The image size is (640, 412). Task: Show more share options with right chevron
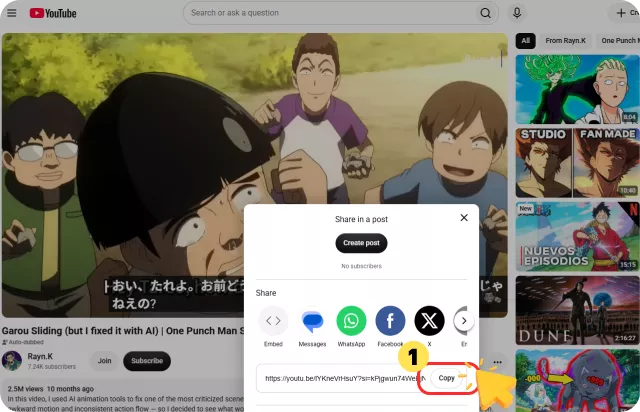pos(464,321)
